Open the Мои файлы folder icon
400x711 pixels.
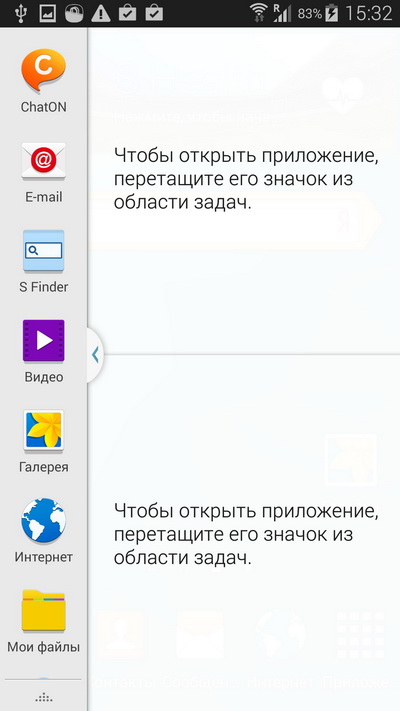coord(44,610)
